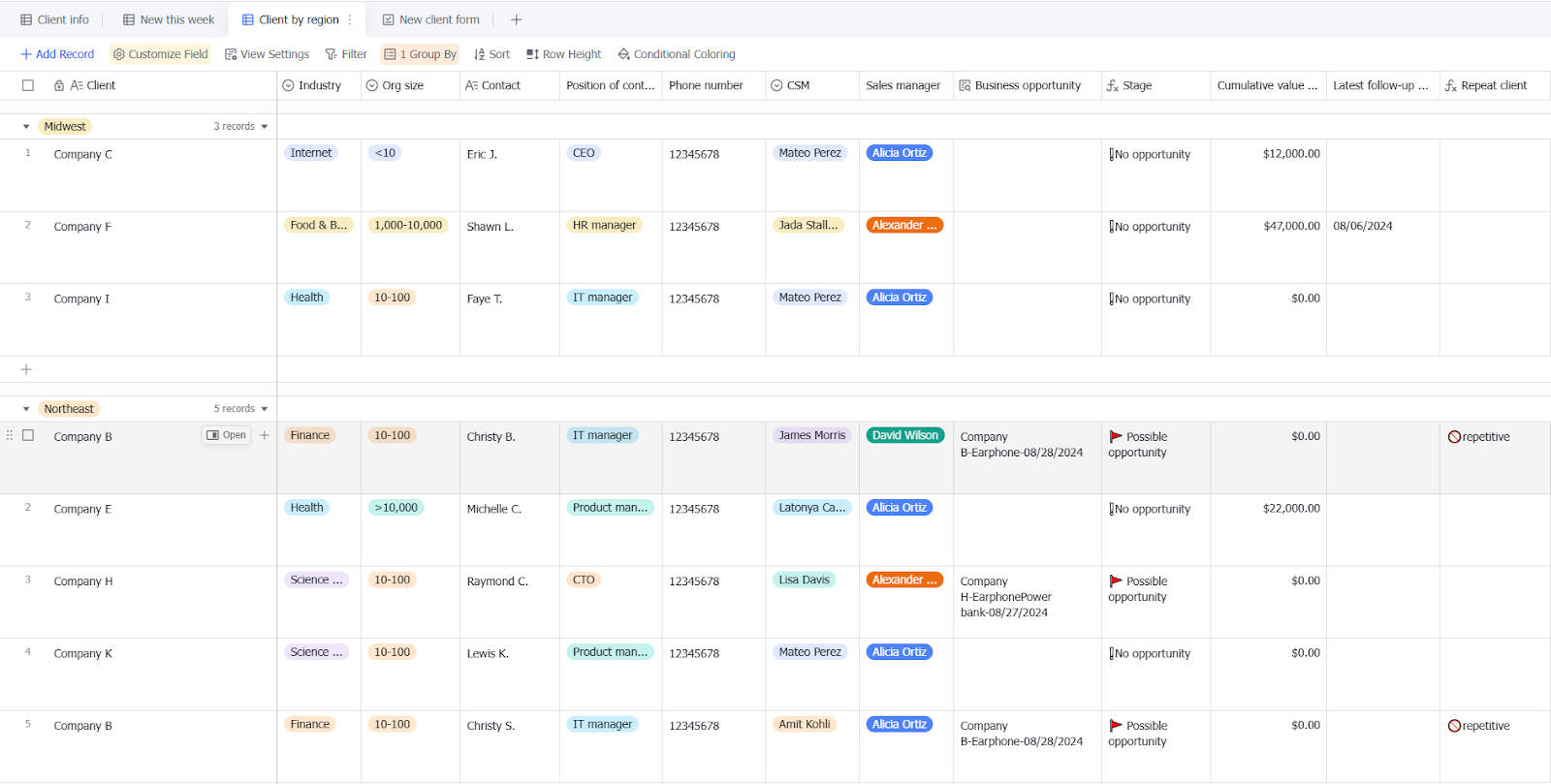Click Contact column text-type icon
This screenshot has height=784, width=1551.
(471, 85)
